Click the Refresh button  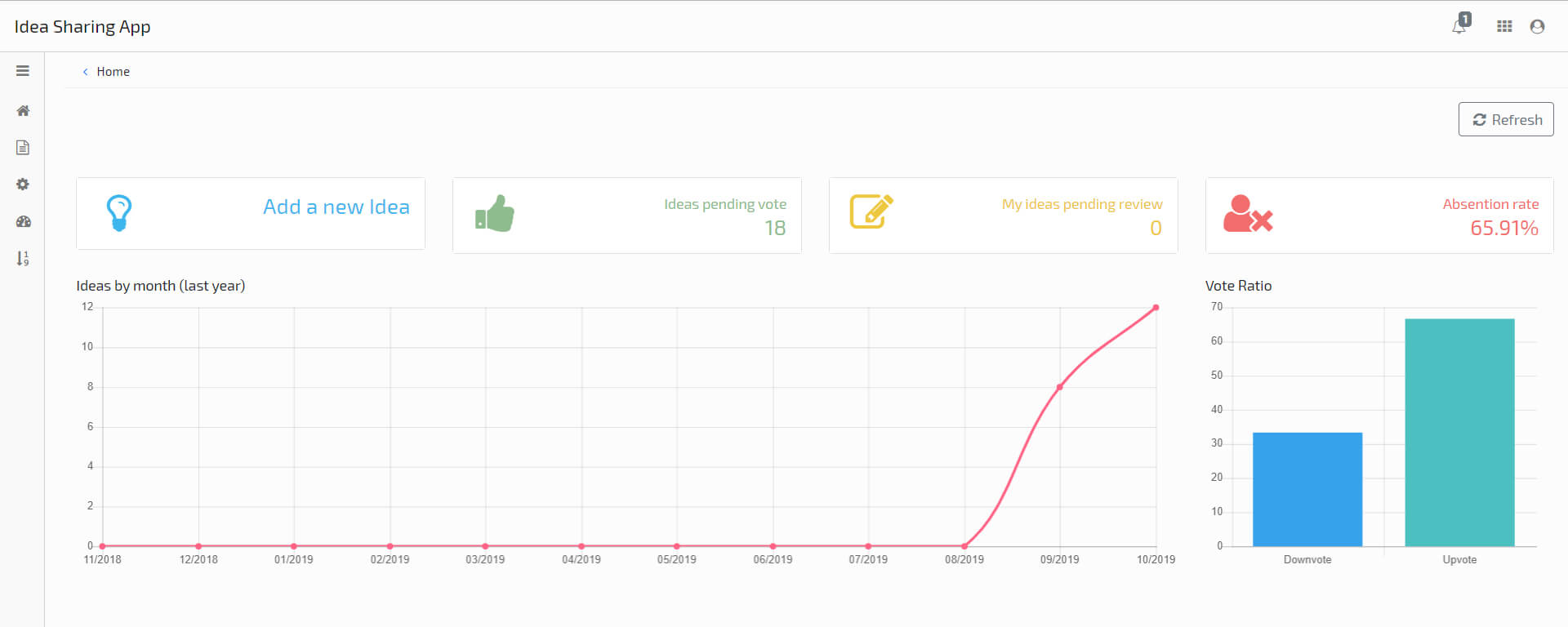pyautogui.click(x=1506, y=119)
